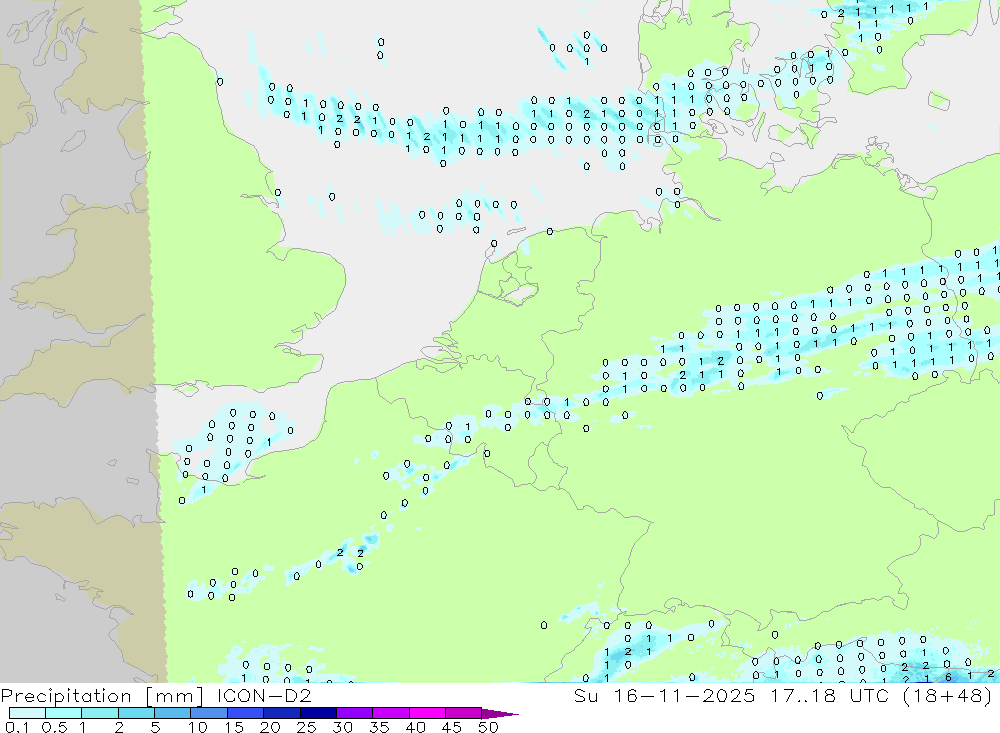Select the 2–5 mm legend color swatch

[136, 713]
